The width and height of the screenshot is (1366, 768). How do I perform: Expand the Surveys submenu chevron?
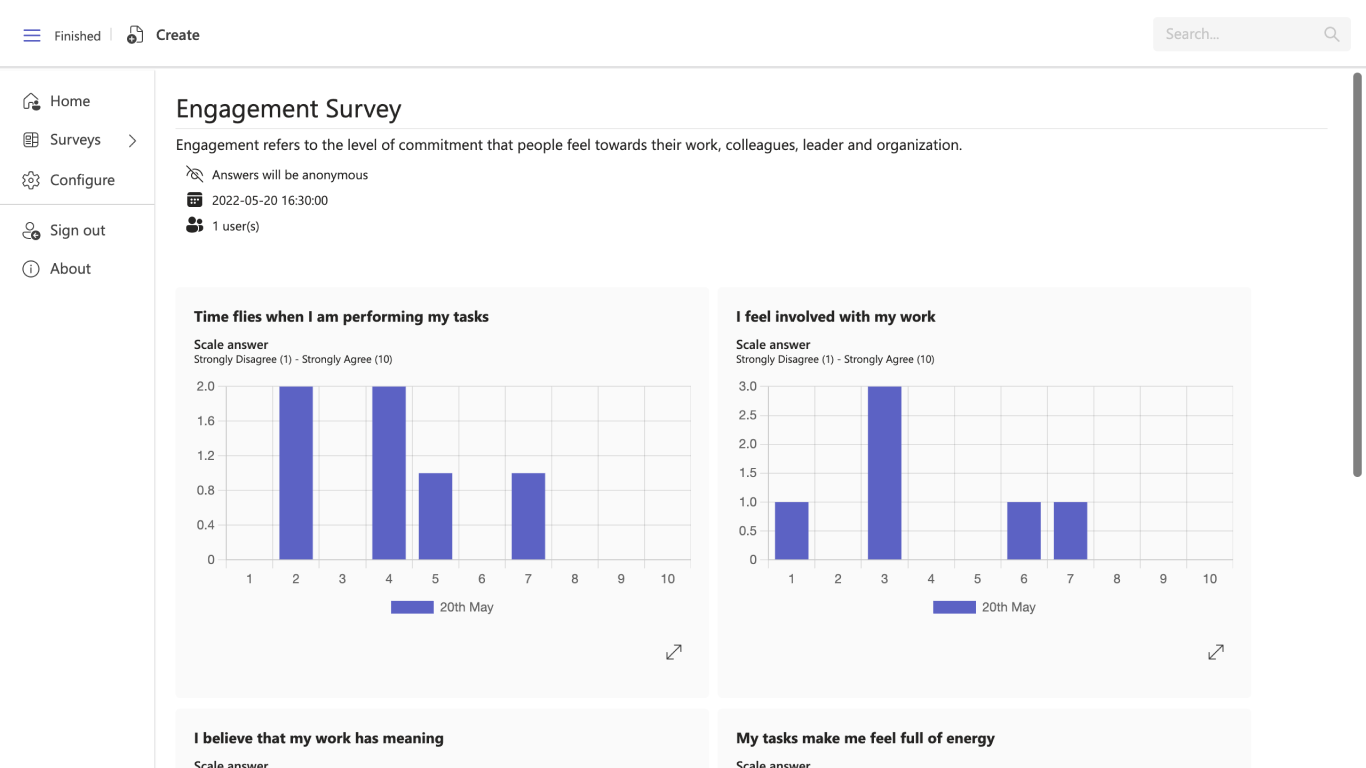[x=132, y=141]
